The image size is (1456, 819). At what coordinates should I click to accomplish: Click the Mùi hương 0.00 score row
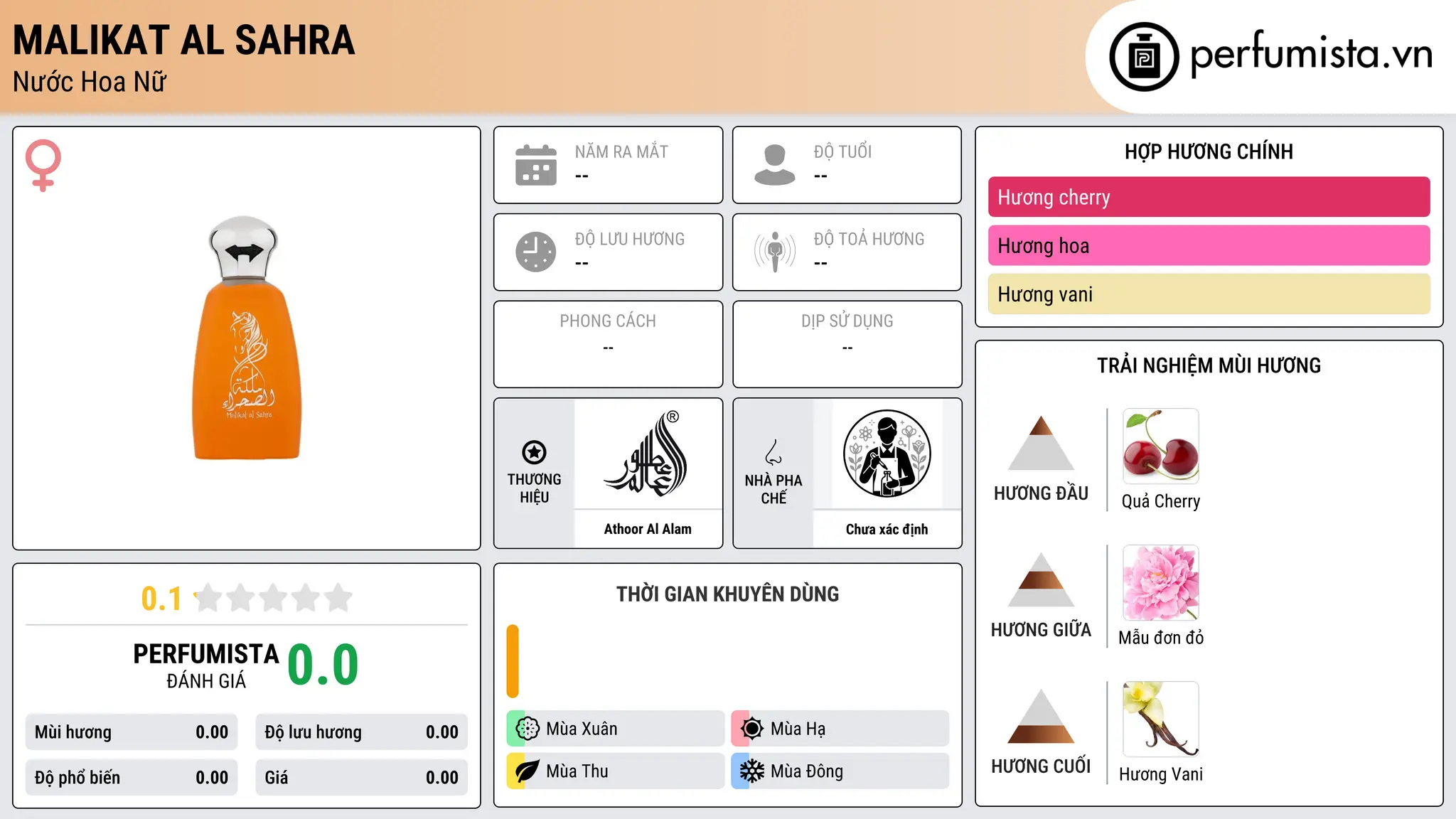(x=132, y=732)
